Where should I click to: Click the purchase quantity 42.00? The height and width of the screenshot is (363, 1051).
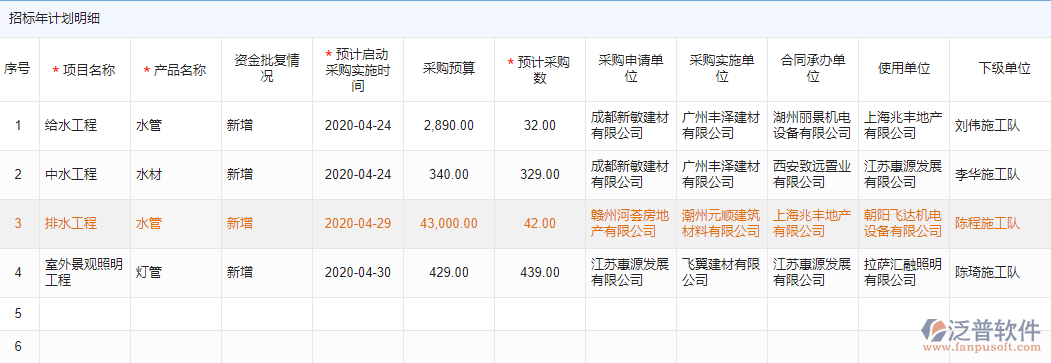coord(540,224)
